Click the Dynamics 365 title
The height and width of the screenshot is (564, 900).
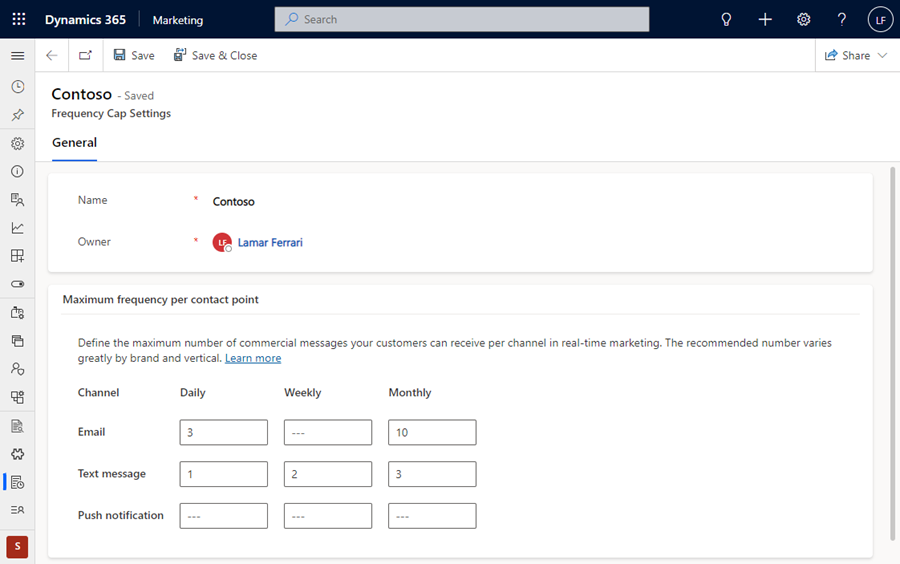[x=86, y=20]
